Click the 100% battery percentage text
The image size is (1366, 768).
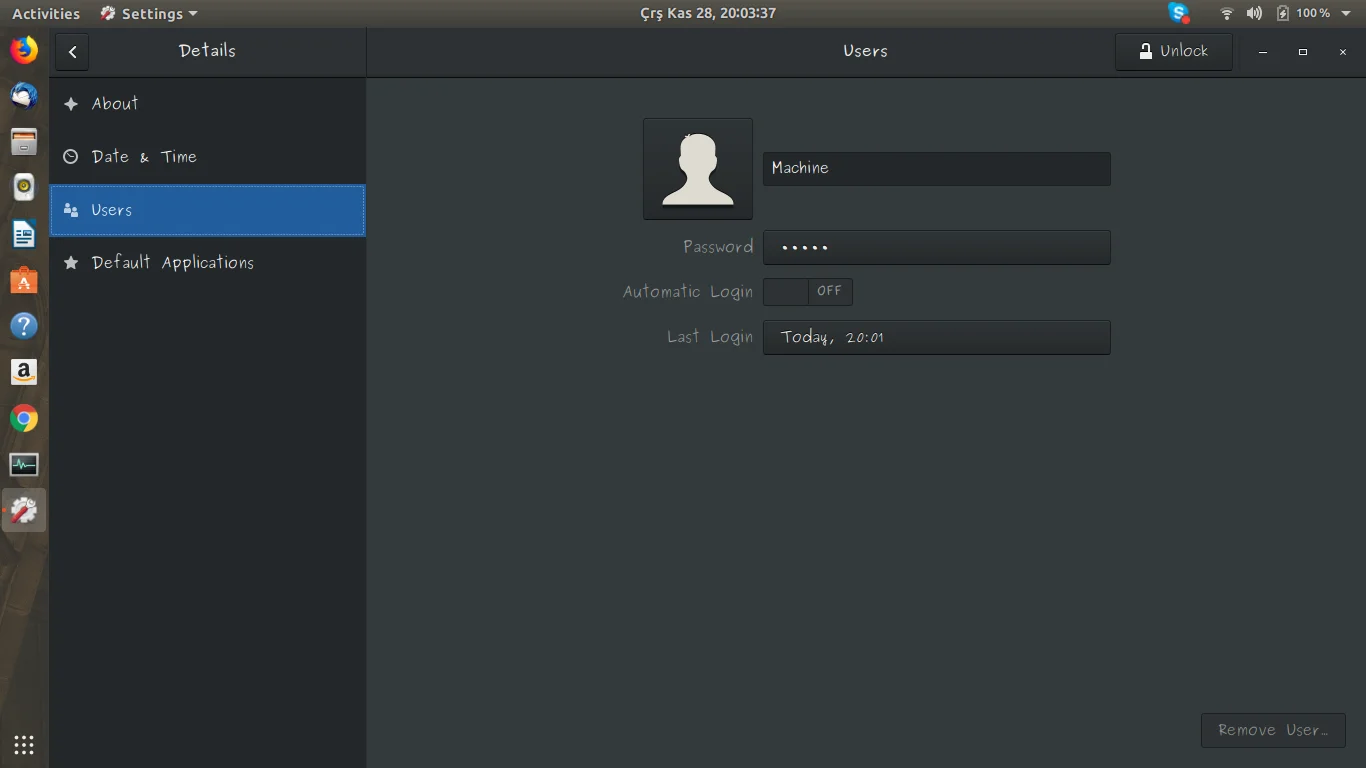coord(1313,13)
